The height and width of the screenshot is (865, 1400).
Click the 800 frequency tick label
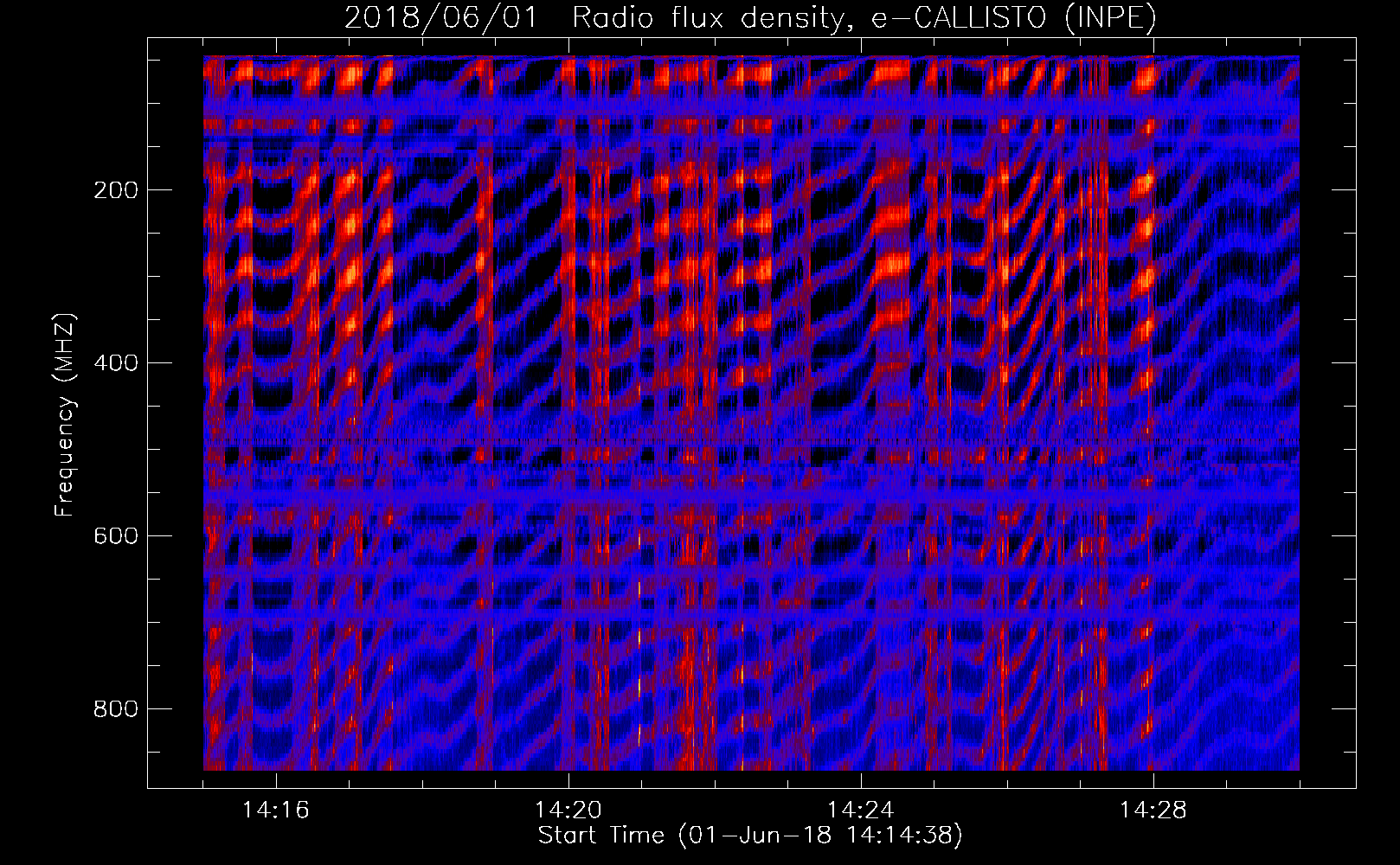[x=115, y=709]
